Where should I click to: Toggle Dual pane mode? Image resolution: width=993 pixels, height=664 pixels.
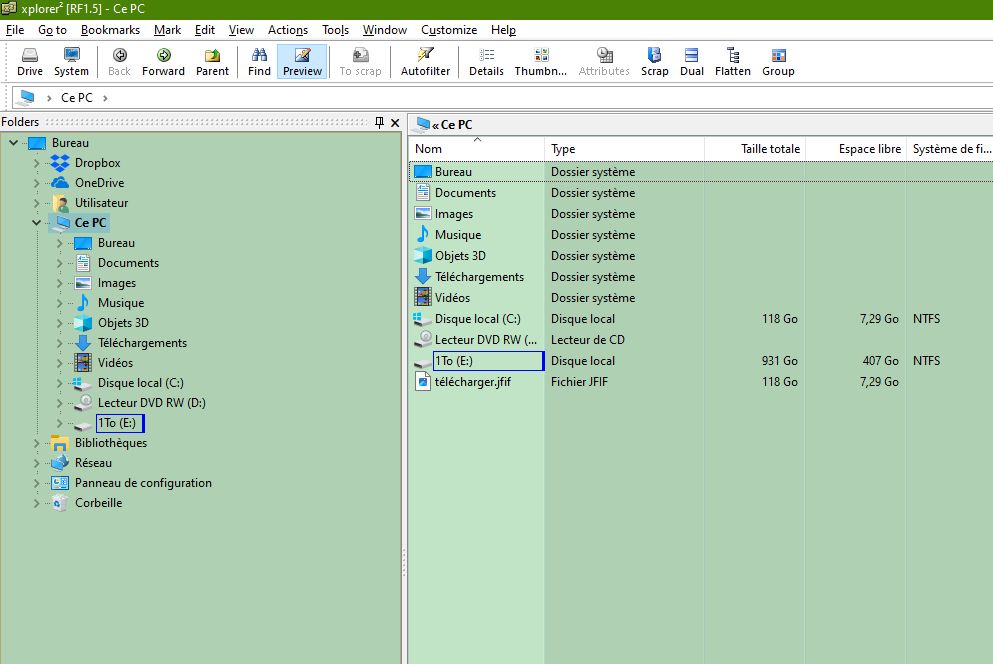point(692,61)
